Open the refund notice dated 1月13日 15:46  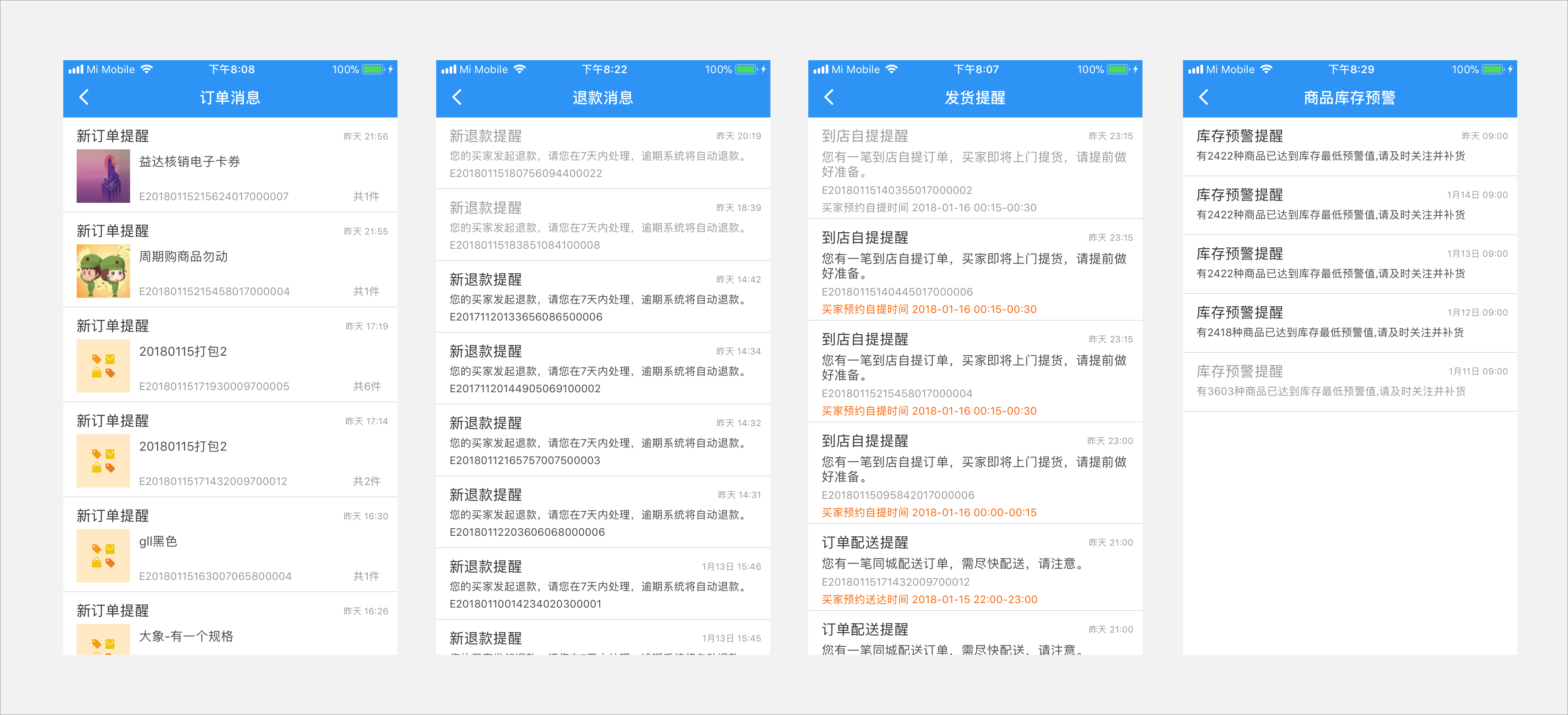click(602, 584)
